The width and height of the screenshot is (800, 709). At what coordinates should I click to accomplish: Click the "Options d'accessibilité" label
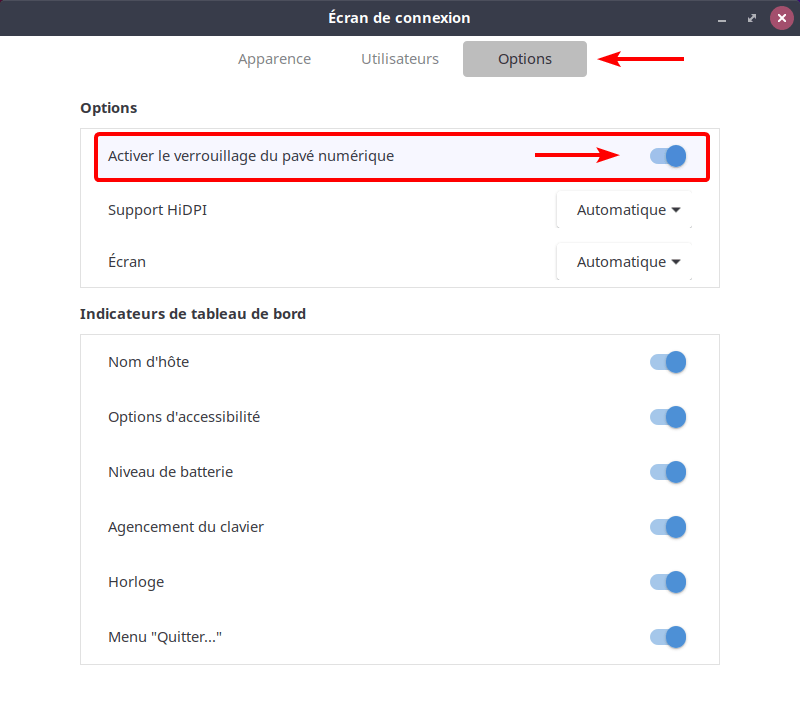pyautogui.click(x=184, y=417)
